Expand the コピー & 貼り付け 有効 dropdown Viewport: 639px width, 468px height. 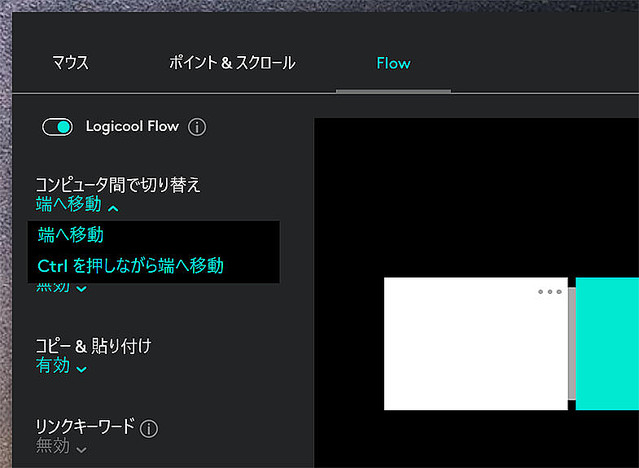coord(61,365)
